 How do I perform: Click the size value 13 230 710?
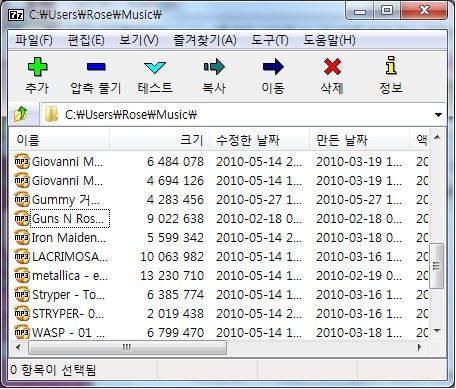172,276
